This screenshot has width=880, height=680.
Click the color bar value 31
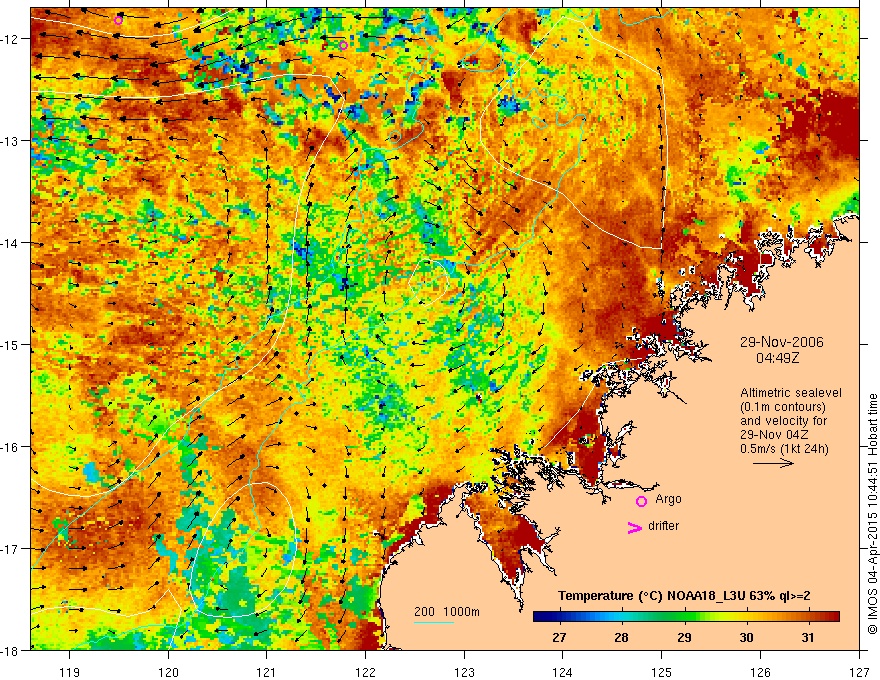(x=808, y=637)
